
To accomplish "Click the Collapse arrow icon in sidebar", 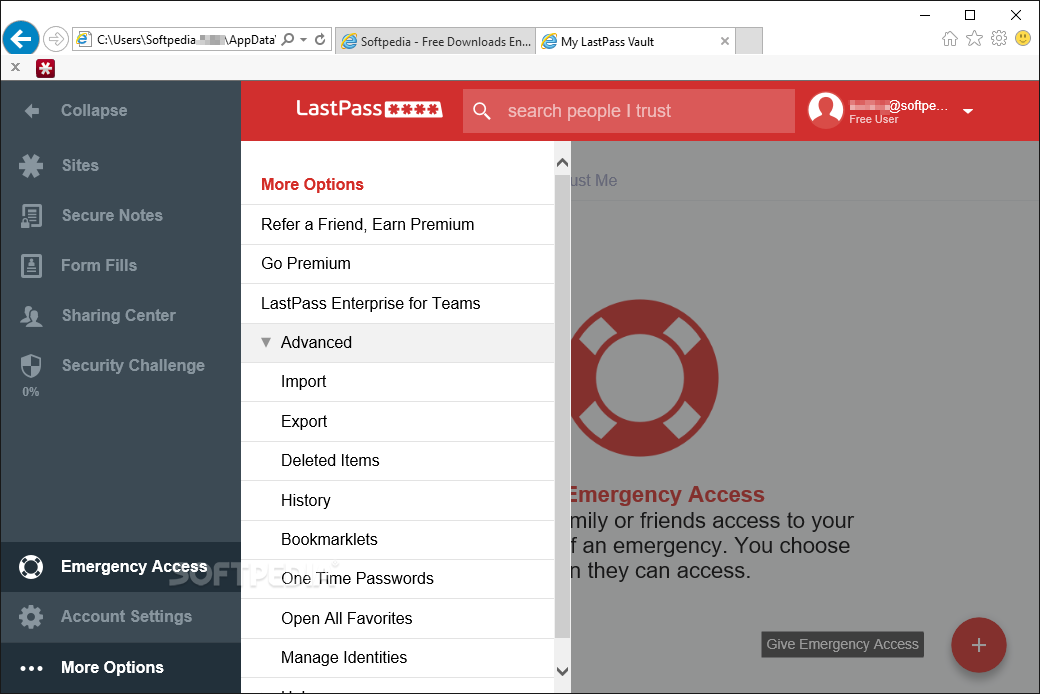I will 31,111.
